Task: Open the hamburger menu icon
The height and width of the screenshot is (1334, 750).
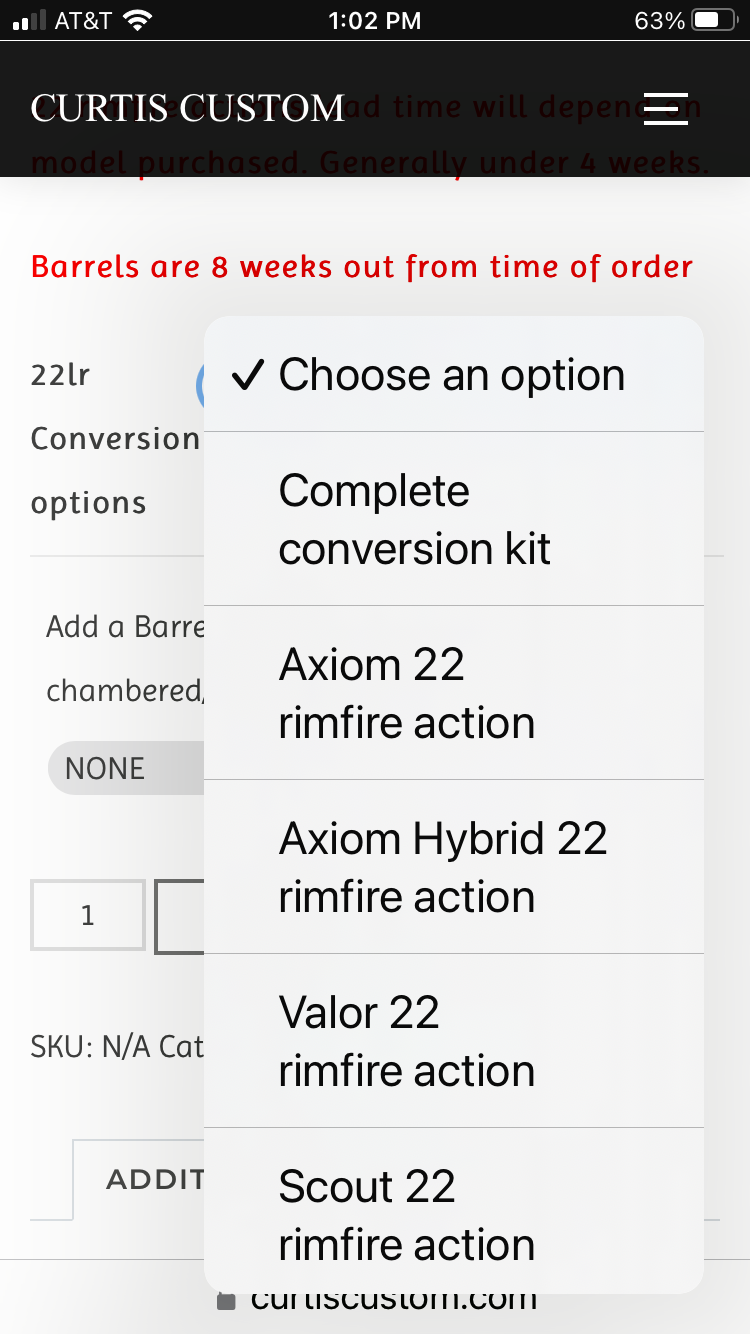Action: [665, 108]
